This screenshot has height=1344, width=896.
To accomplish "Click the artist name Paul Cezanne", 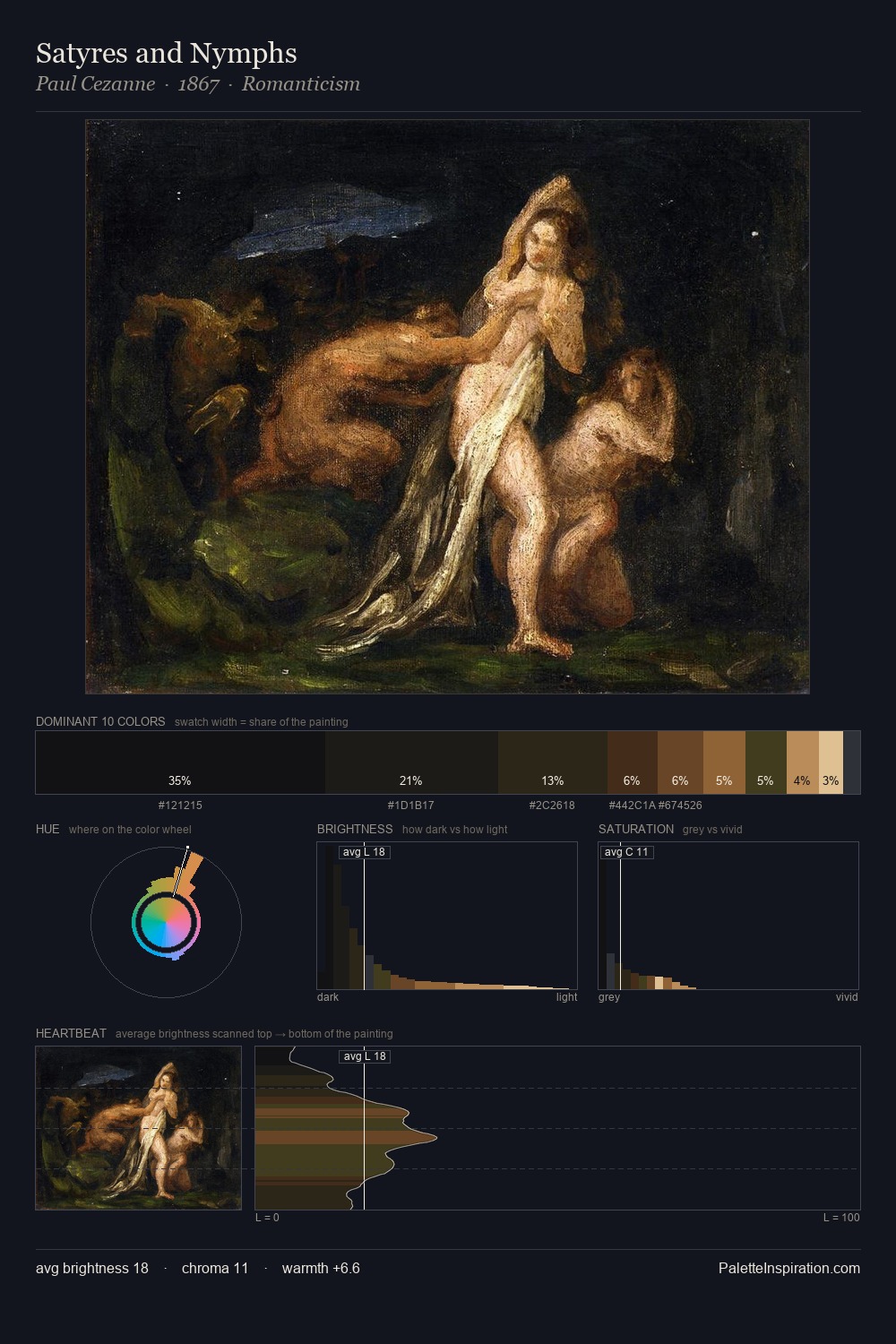I will point(95,84).
